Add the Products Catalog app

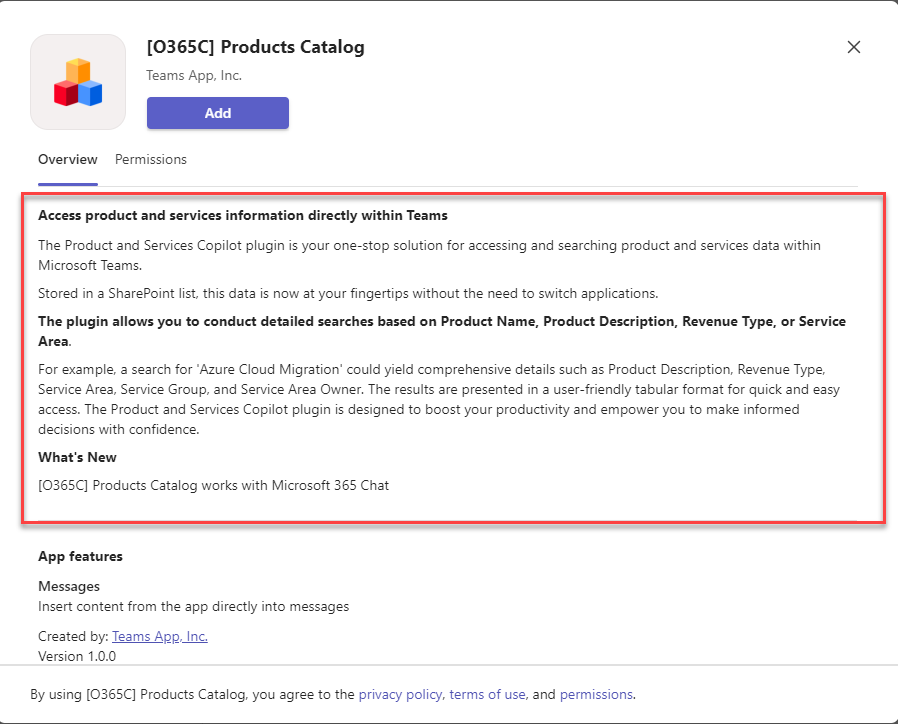[x=218, y=113]
